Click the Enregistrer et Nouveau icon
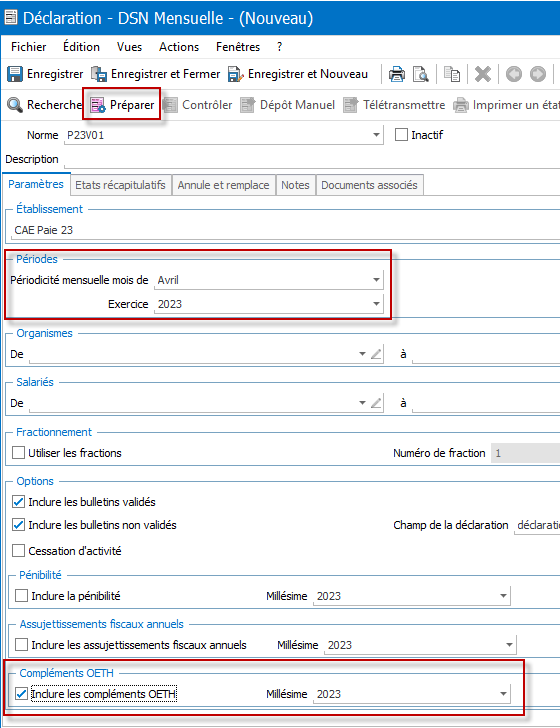 pyautogui.click(x=235, y=74)
